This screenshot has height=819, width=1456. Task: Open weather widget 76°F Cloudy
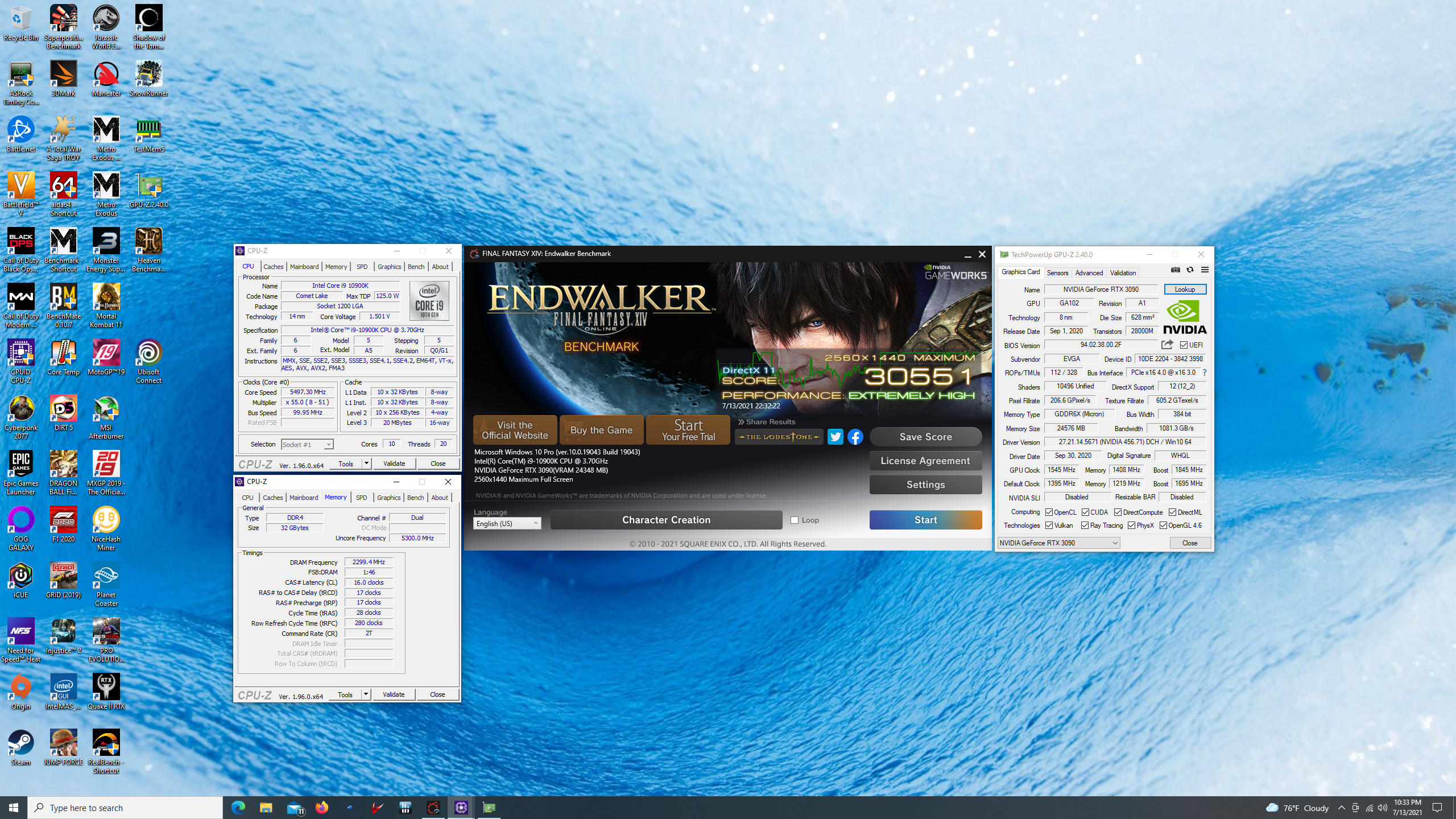[1297, 808]
